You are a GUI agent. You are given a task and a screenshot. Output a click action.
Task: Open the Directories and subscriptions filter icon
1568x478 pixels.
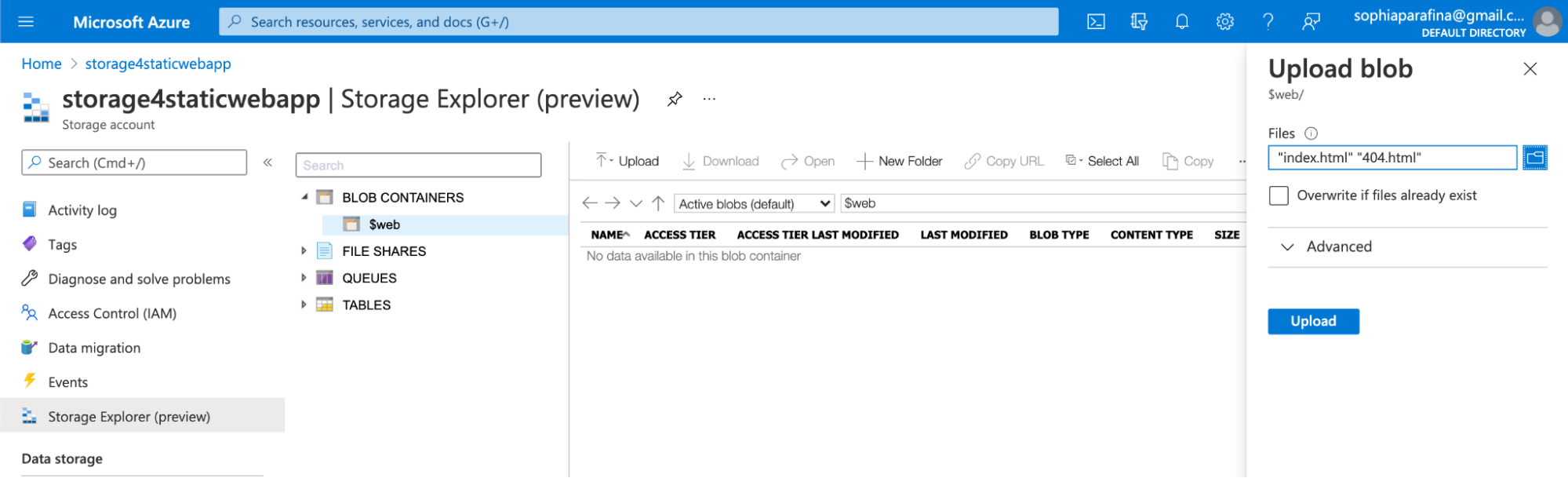pyautogui.click(x=1139, y=22)
